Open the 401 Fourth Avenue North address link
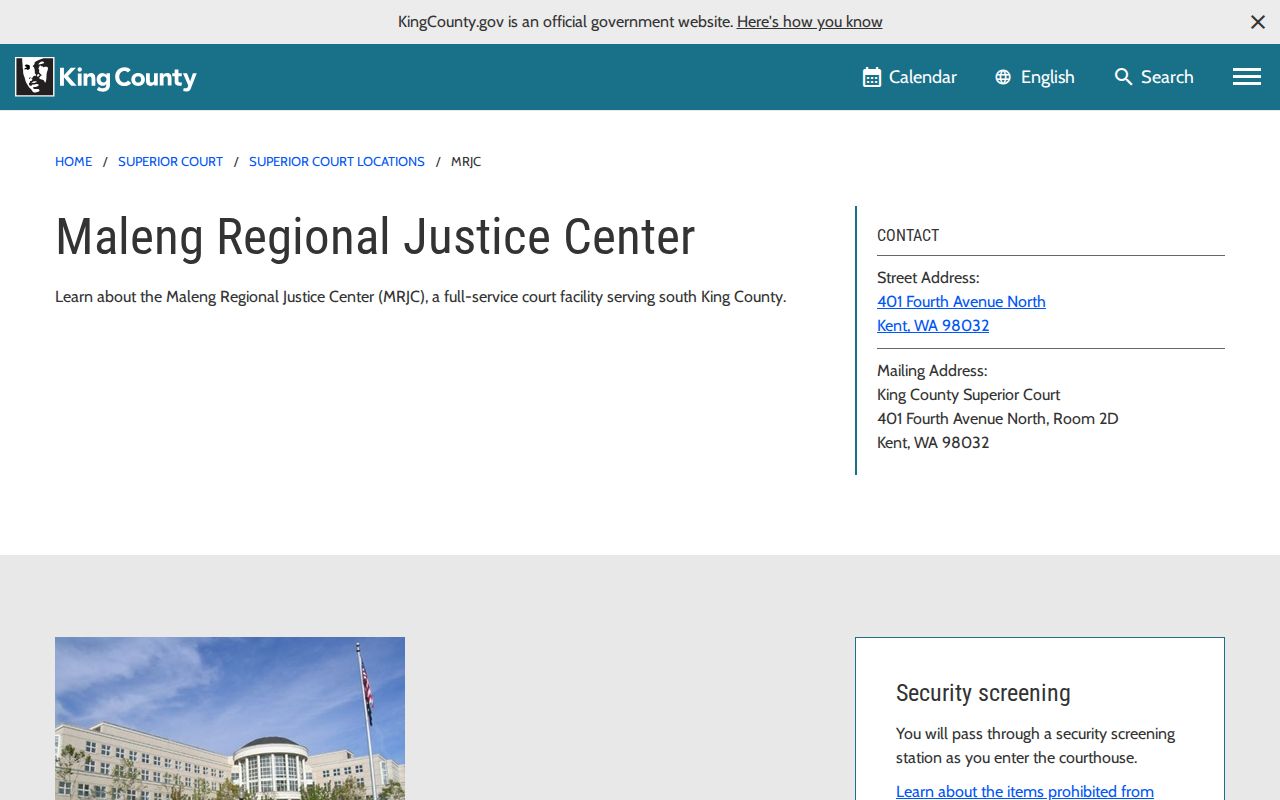 [x=961, y=301]
